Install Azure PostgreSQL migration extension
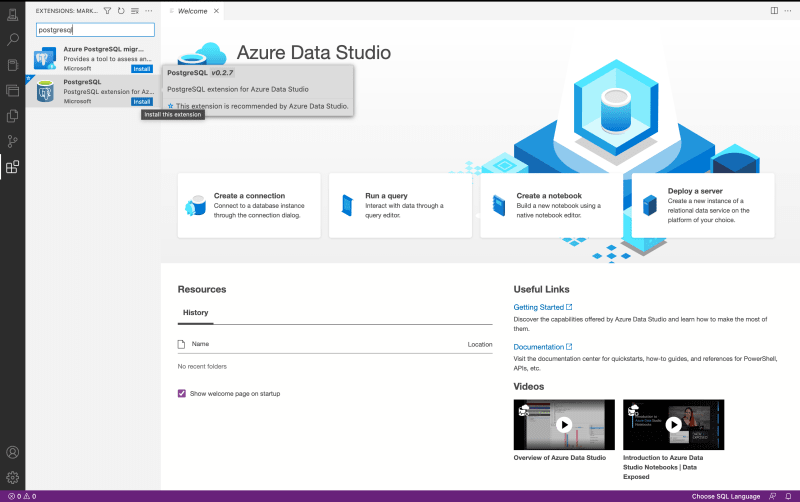The image size is (800, 502). [142, 69]
